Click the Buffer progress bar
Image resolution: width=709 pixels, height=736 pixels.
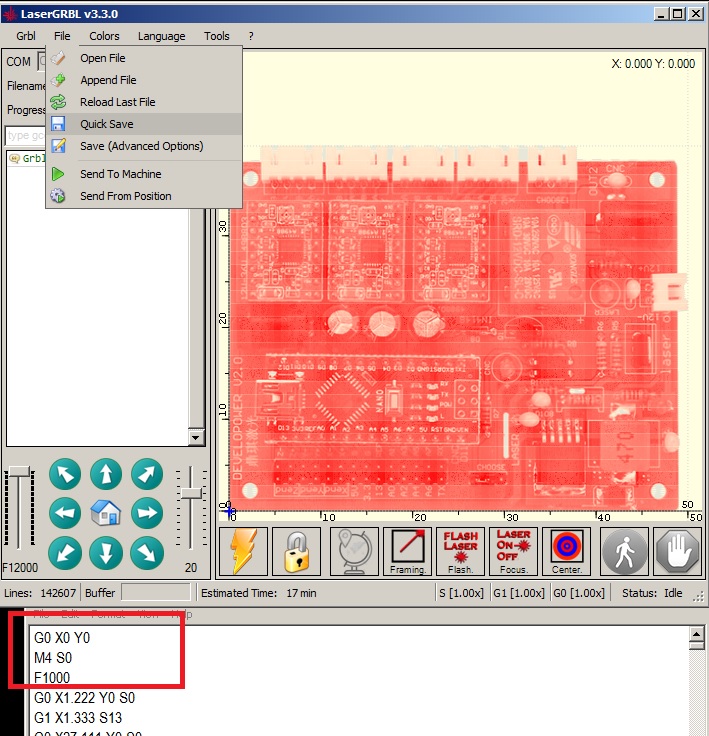(156, 593)
